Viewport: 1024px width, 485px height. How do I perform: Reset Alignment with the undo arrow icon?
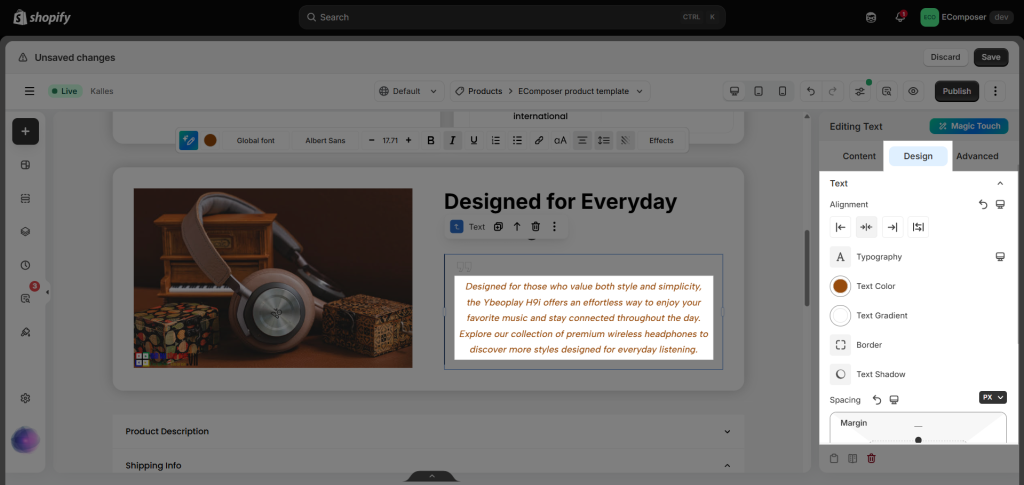983,204
